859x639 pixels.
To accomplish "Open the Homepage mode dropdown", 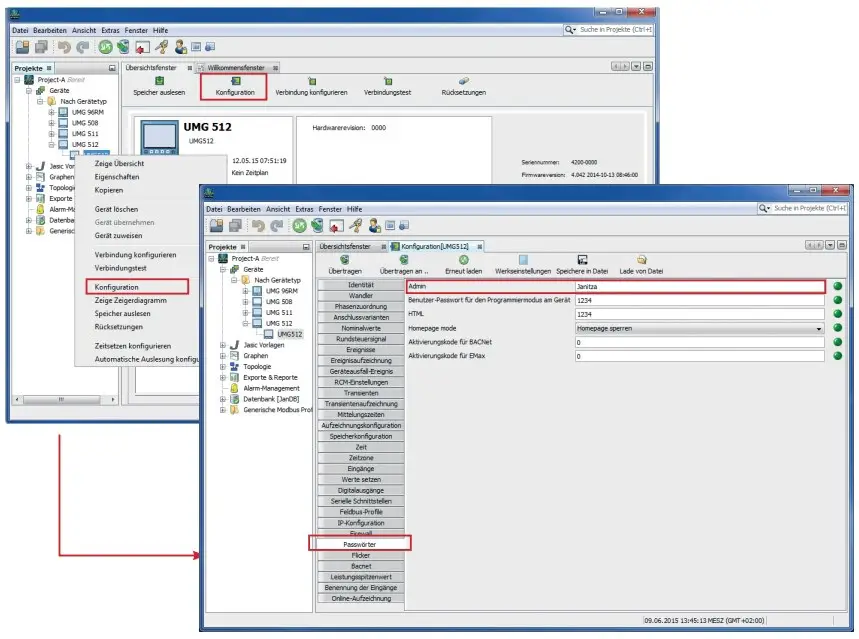I will pos(700,328).
